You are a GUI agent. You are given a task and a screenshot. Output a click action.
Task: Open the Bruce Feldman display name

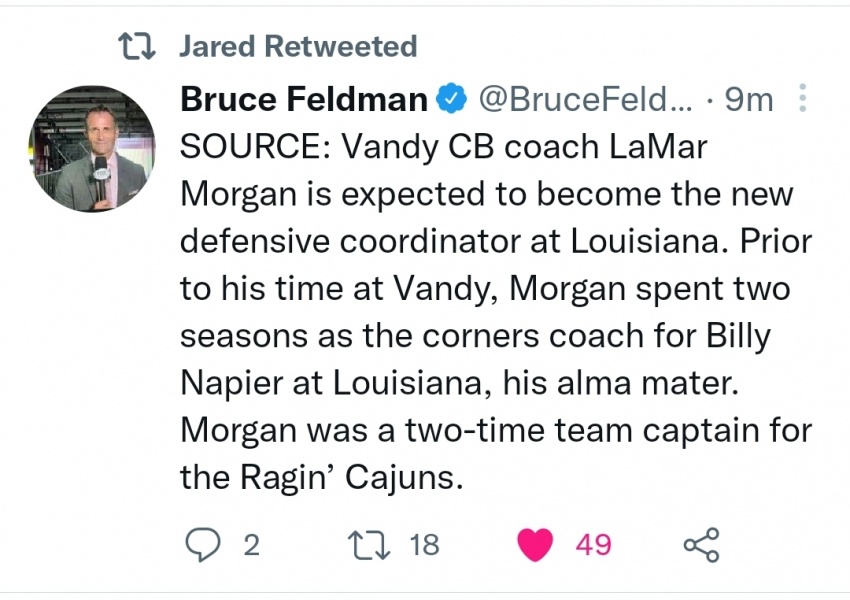click(x=304, y=99)
